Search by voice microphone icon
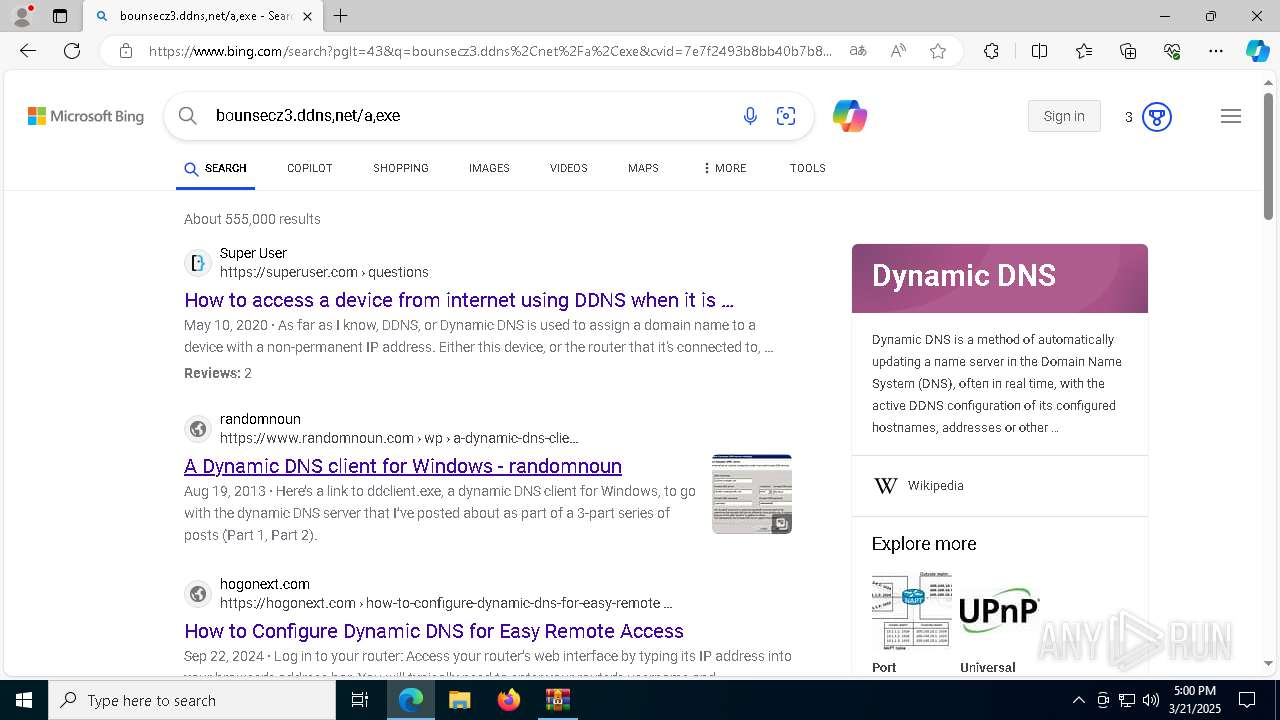1280x720 pixels. pos(750,116)
